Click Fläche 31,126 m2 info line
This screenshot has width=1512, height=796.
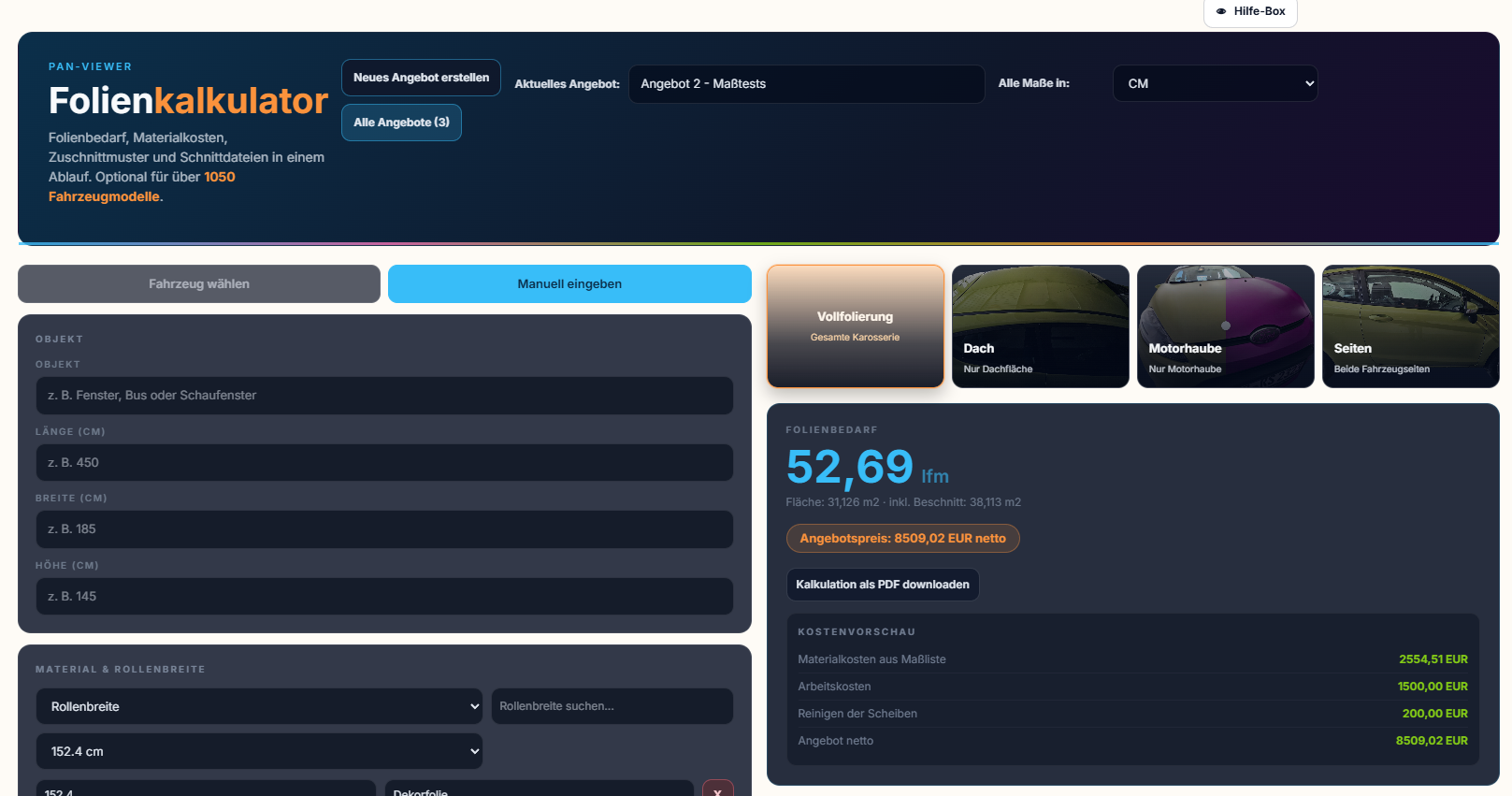903,502
